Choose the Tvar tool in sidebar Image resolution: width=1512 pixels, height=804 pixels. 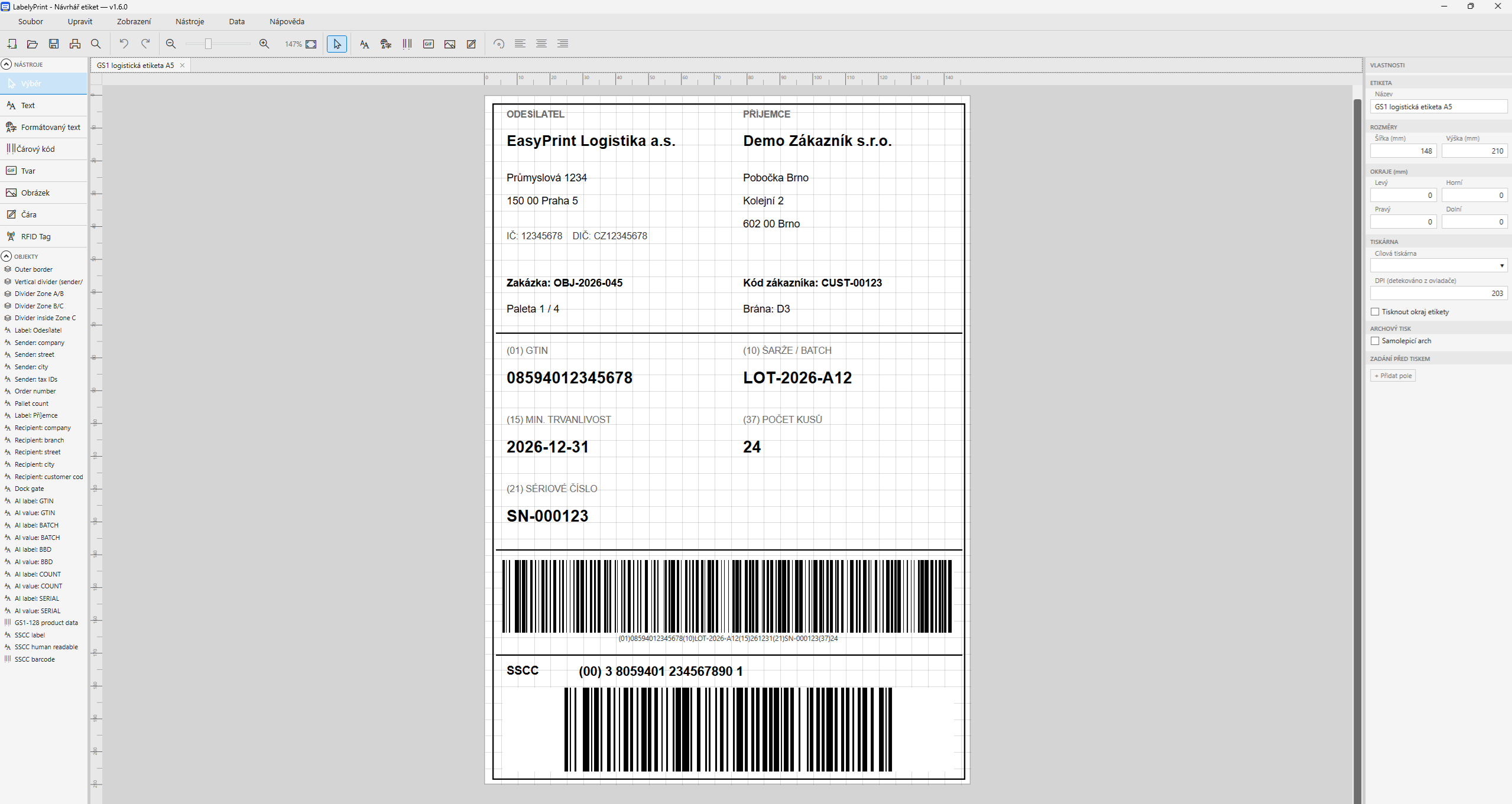click(x=44, y=171)
